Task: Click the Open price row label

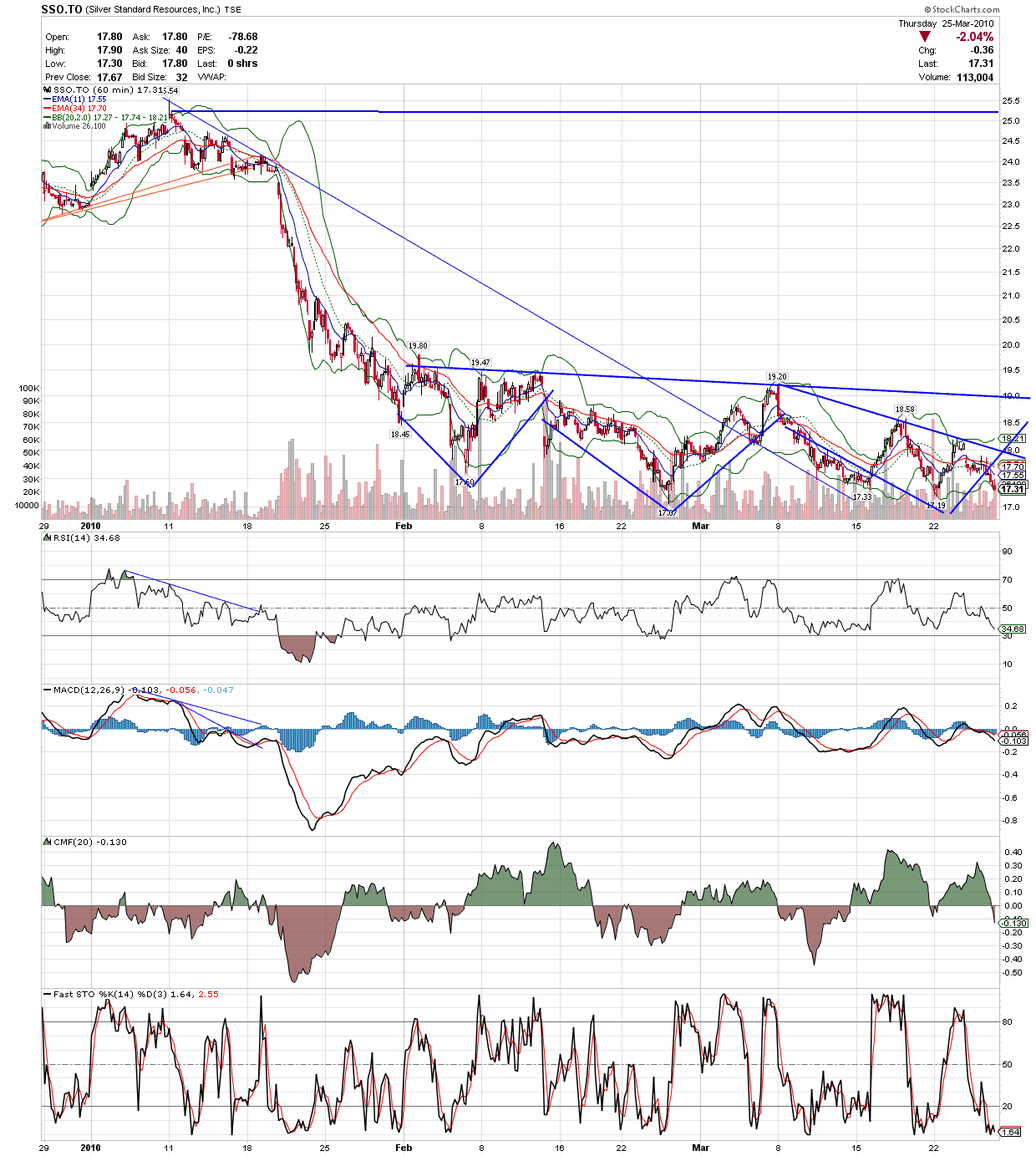Action: (57, 37)
